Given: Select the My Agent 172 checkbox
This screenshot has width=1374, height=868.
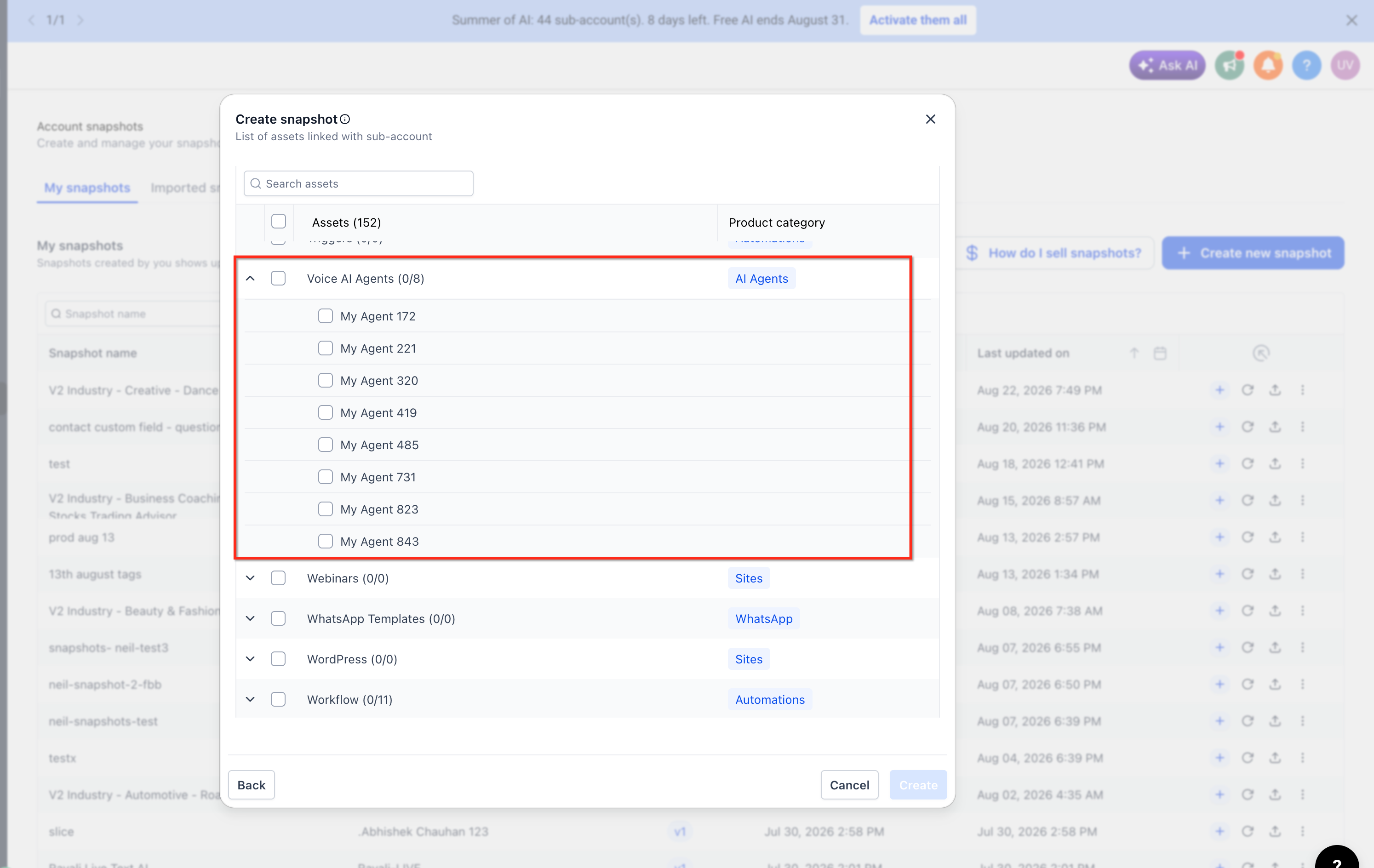Looking at the screenshot, I should [325, 316].
